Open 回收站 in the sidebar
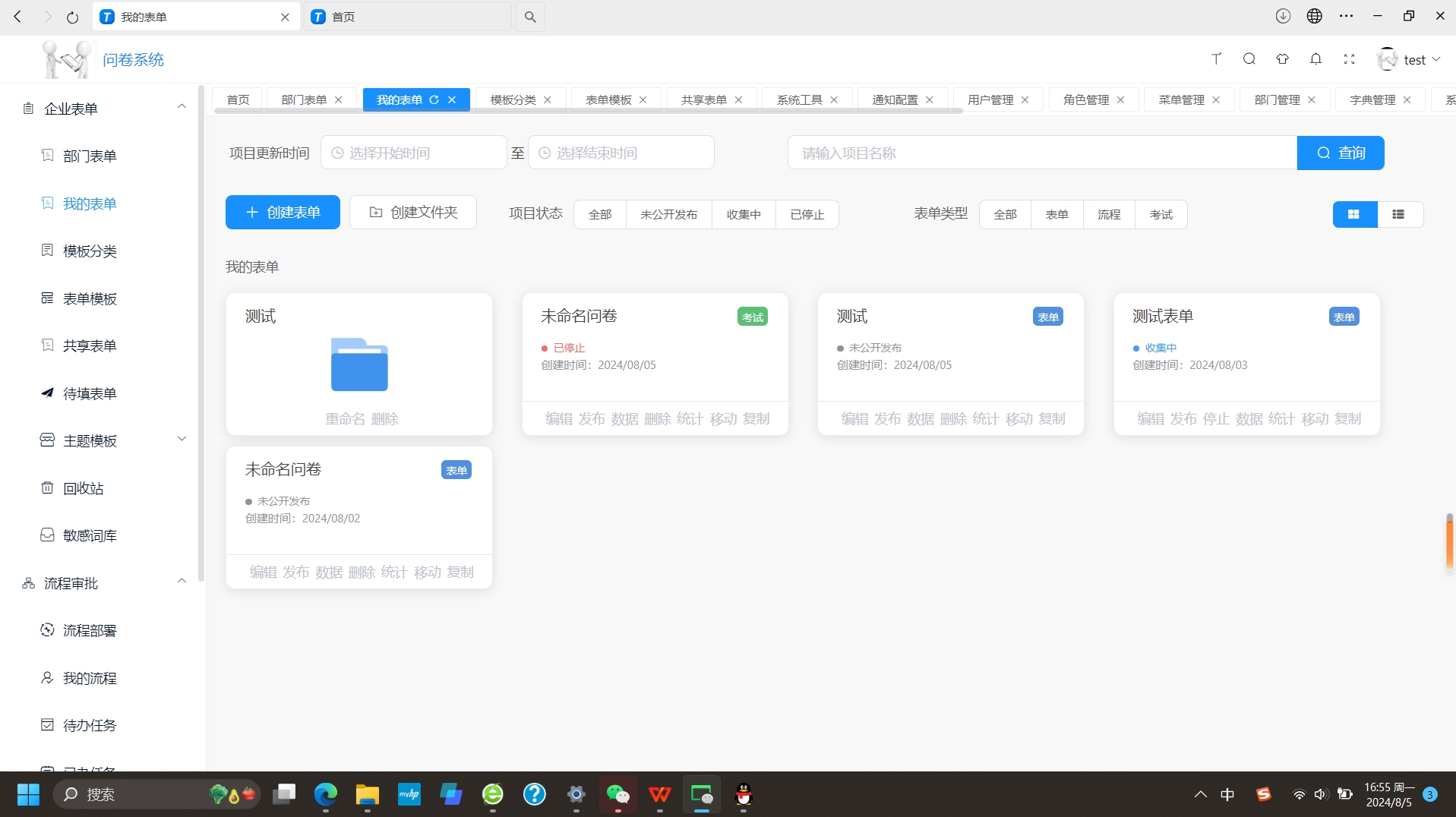The width and height of the screenshot is (1456, 817). (84, 488)
